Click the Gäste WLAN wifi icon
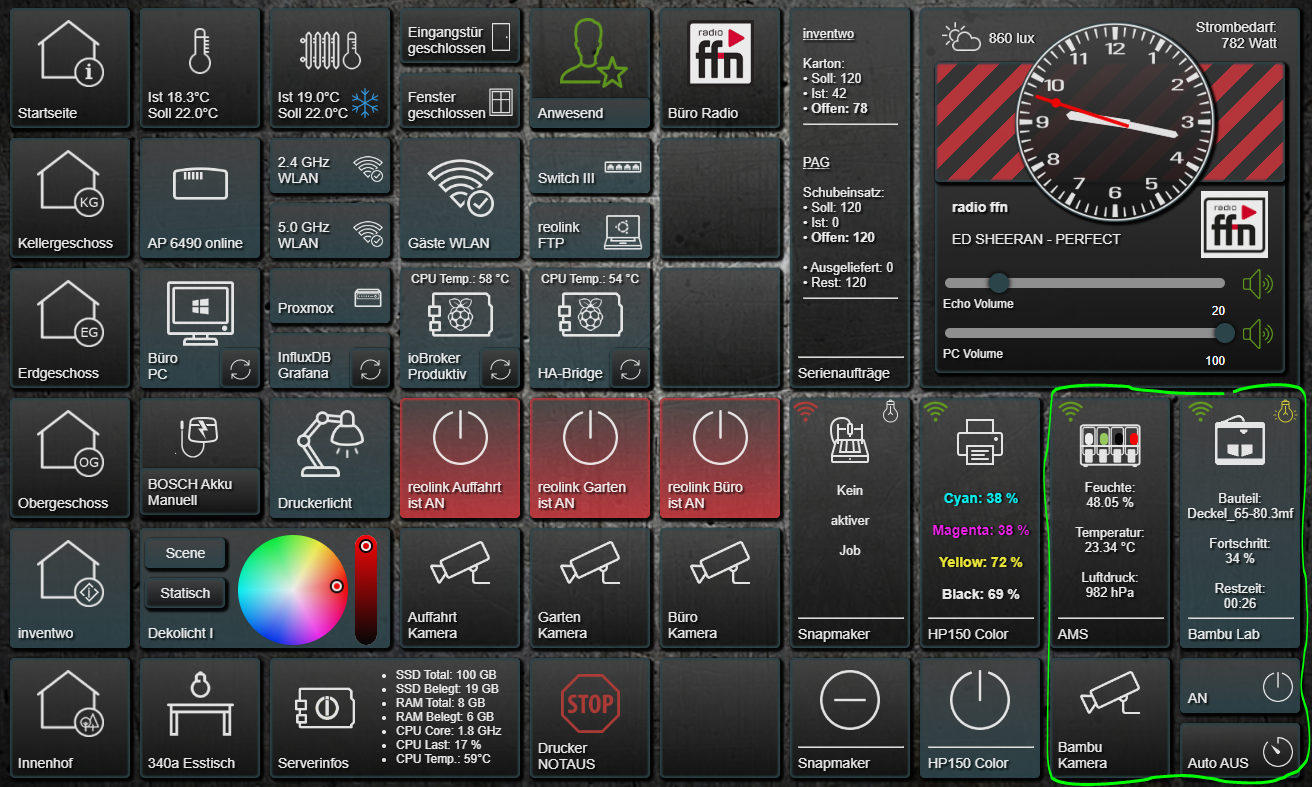 point(460,187)
